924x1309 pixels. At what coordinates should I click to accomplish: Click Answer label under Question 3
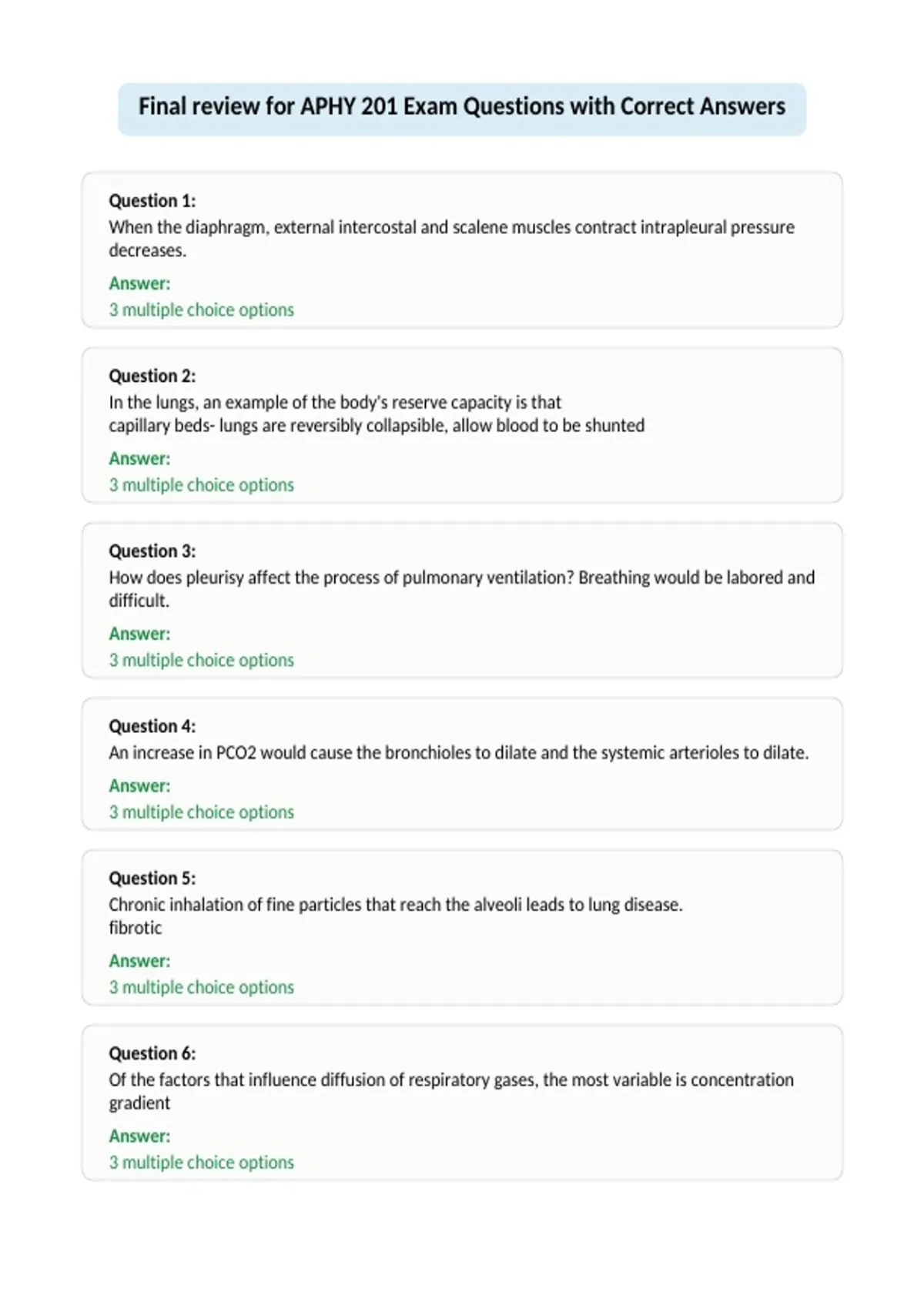[x=139, y=634]
